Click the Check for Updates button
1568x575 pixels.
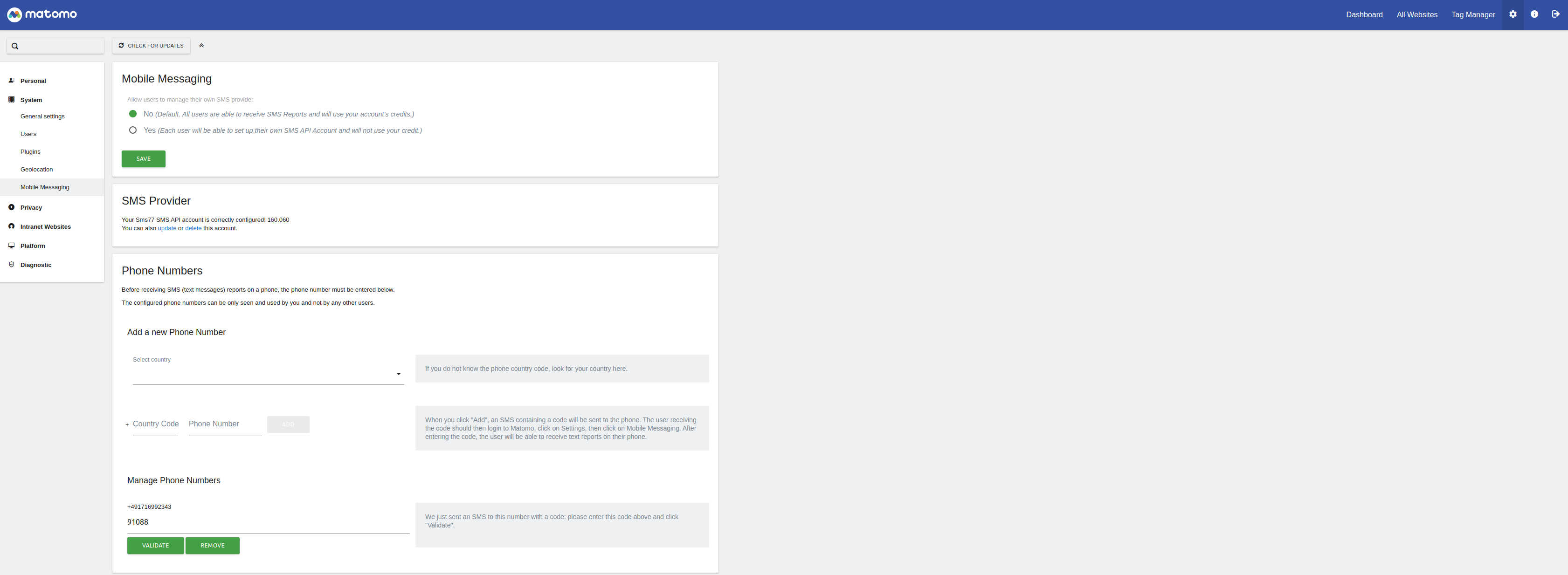[151, 46]
